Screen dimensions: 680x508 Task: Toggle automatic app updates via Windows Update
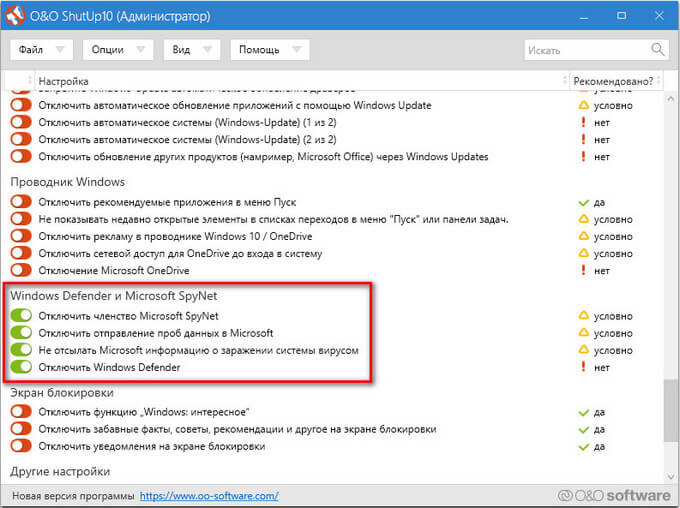coord(21,105)
